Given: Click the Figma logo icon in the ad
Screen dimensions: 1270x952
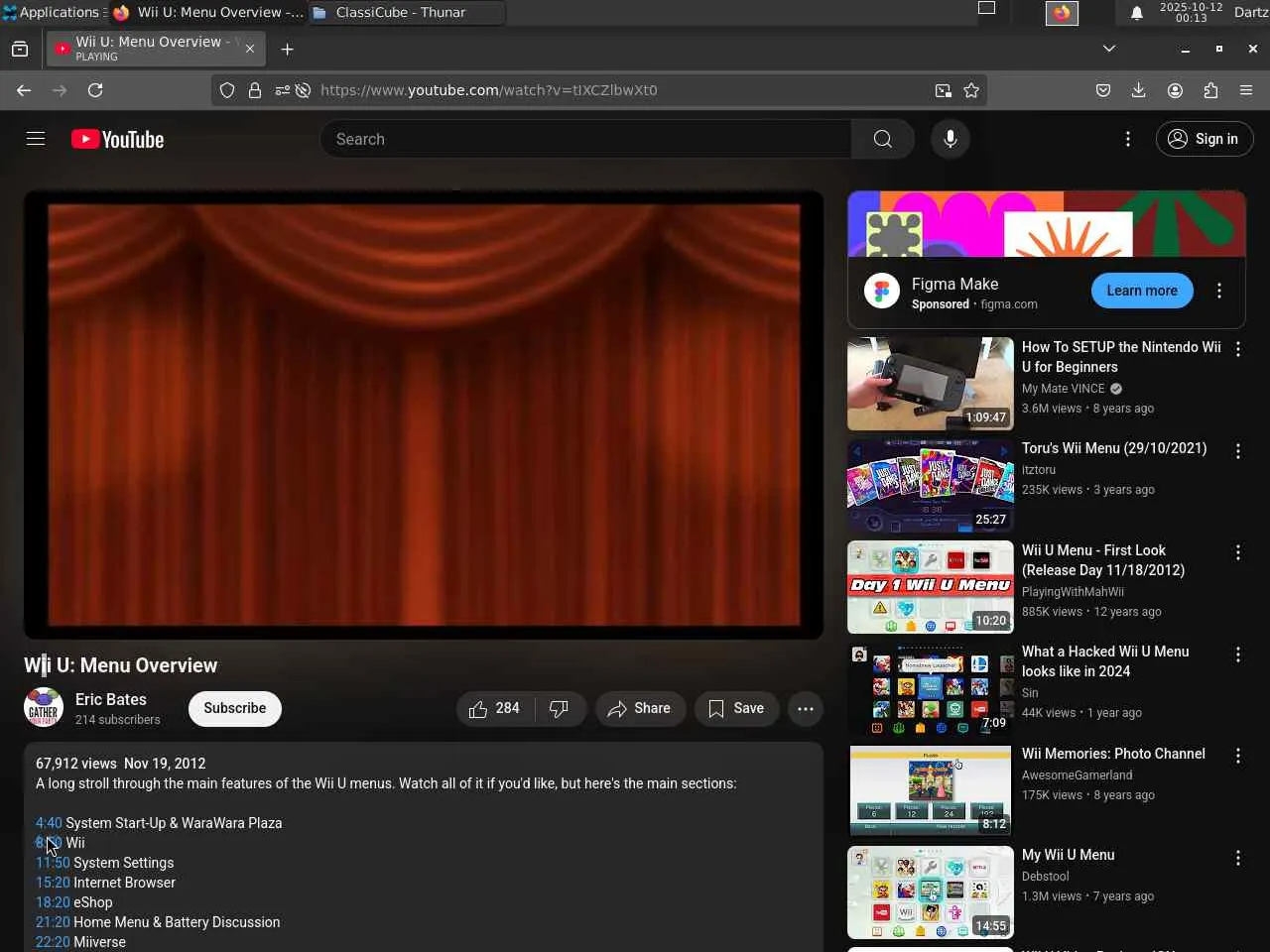Looking at the screenshot, I should pyautogui.click(x=882, y=291).
